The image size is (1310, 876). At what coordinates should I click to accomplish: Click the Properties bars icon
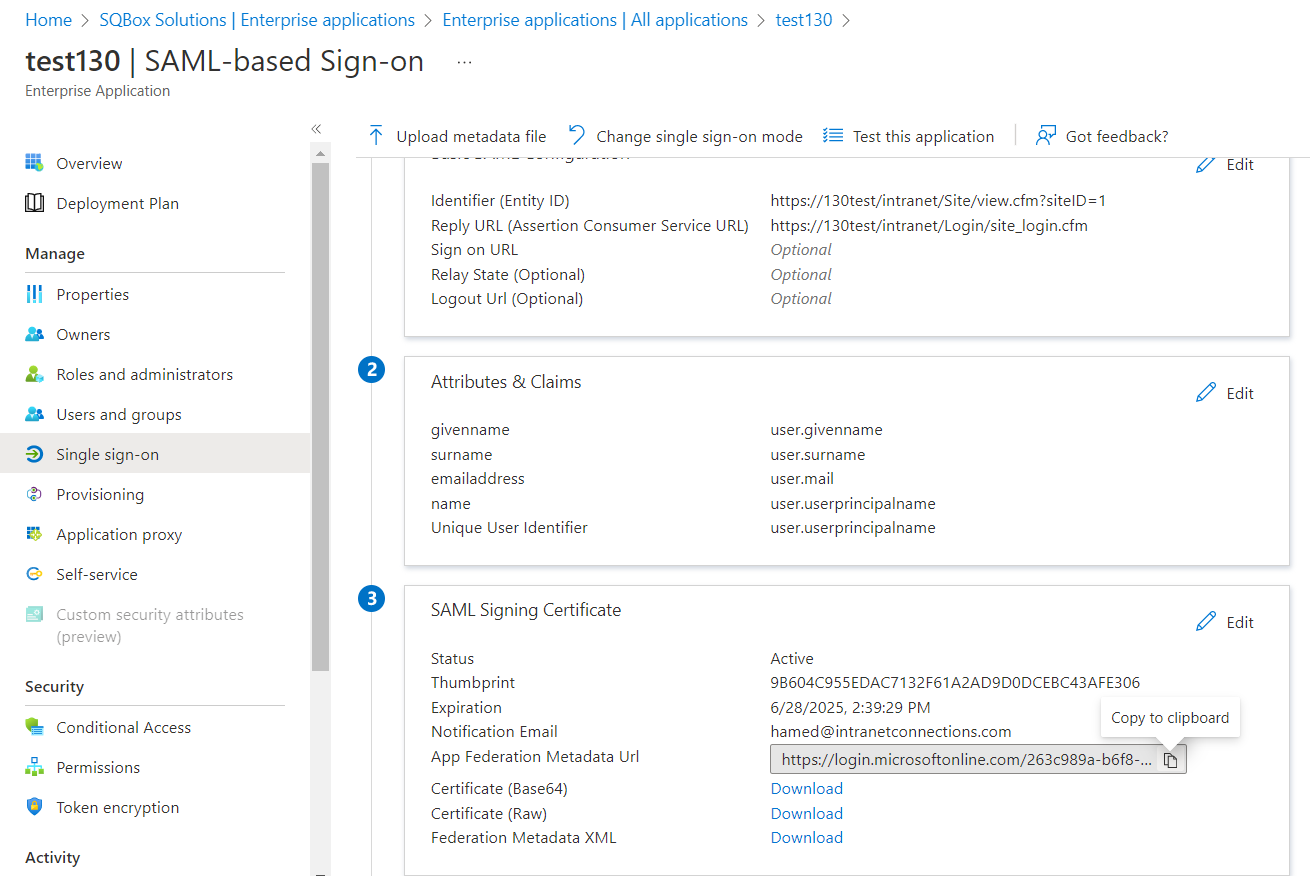[x=34, y=294]
